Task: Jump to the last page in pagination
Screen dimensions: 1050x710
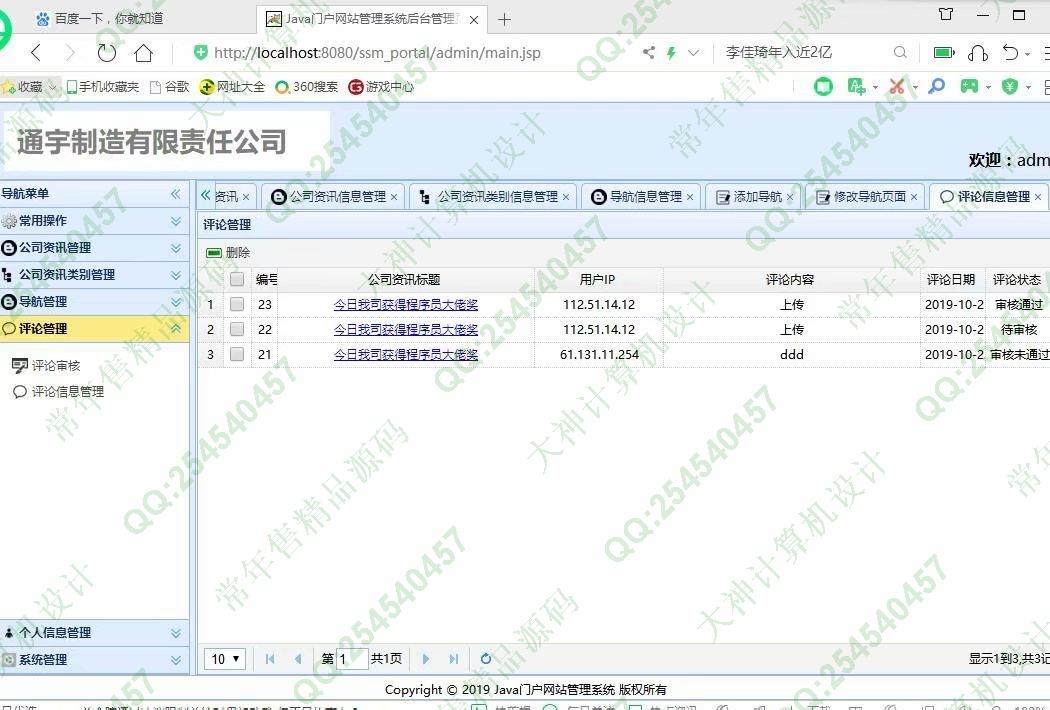Action: [x=454, y=659]
